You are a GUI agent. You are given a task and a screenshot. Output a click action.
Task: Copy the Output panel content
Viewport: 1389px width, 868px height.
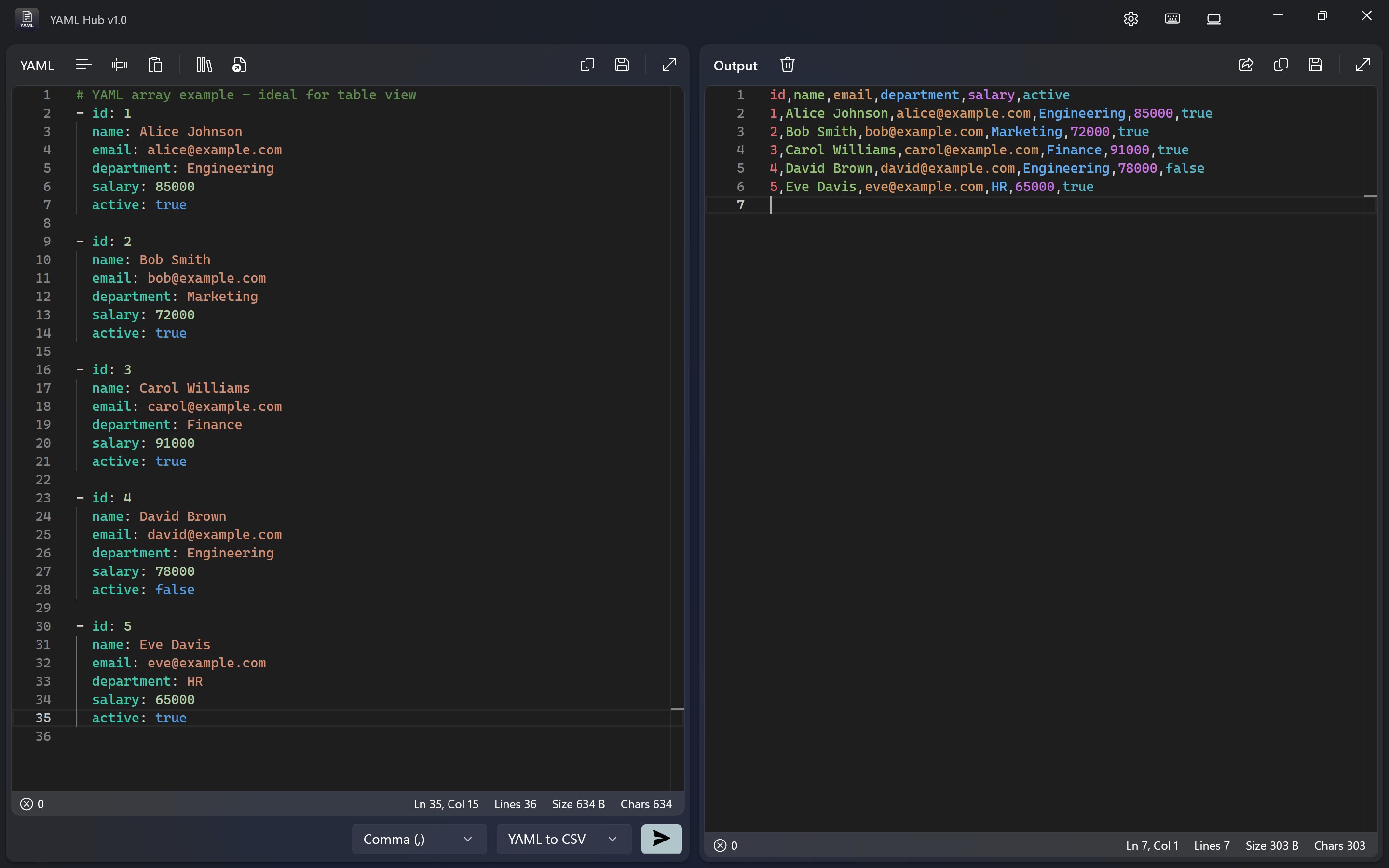click(1281, 65)
